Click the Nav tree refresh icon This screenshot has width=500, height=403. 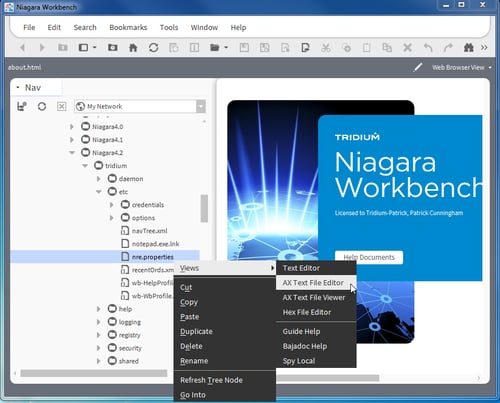pos(42,107)
